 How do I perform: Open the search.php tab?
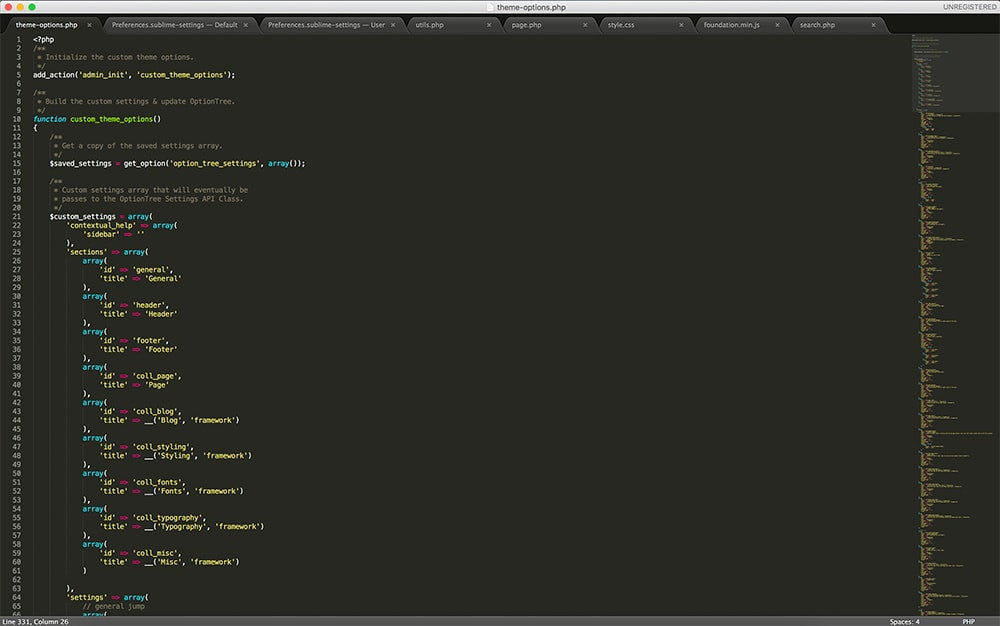click(817, 25)
